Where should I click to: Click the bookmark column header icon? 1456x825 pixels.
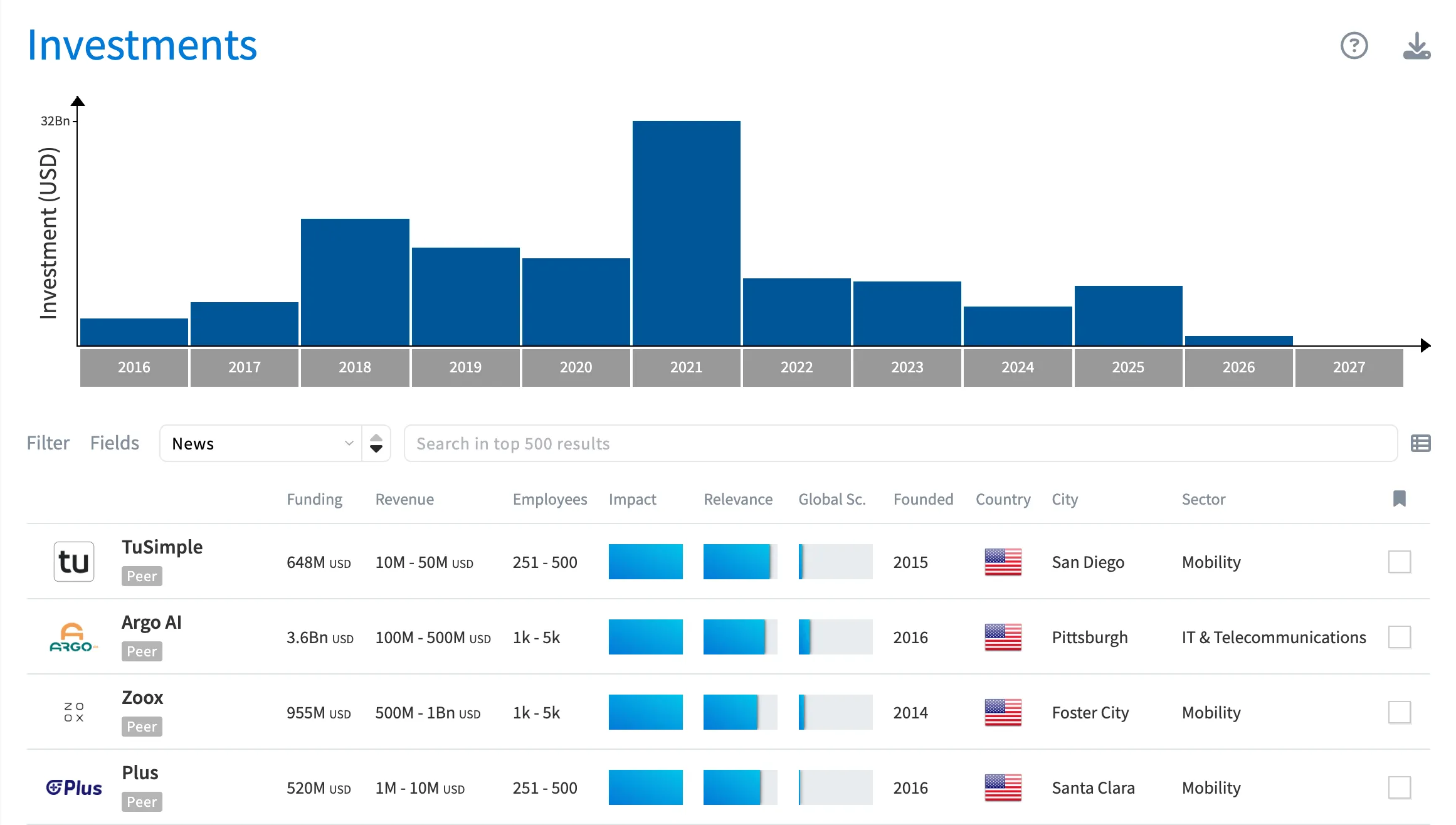(x=1399, y=499)
